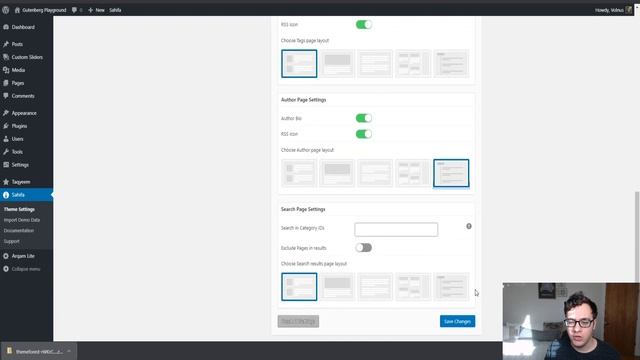The width and height of the screenshot is (640, 360).
Task: Click the New plus icon in the admin bar
Action: [91, 10]
